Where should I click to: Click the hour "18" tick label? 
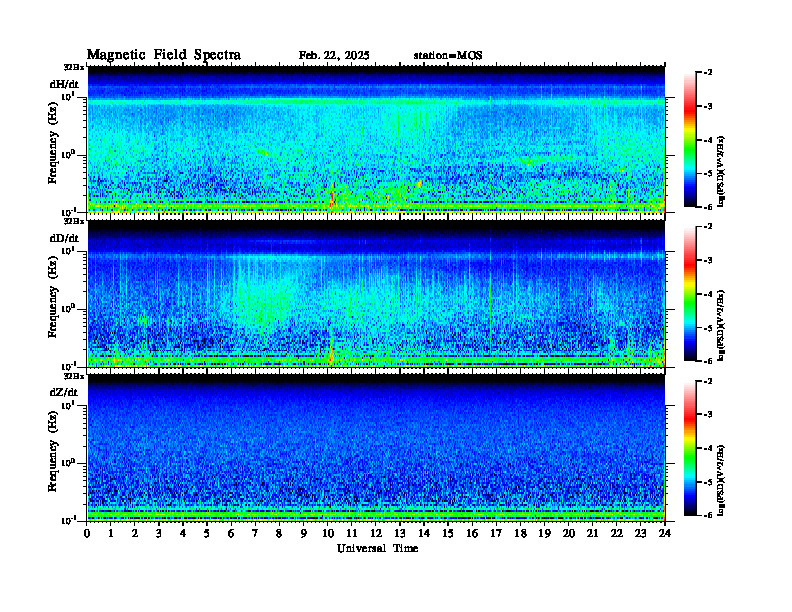tap(520, 533)
